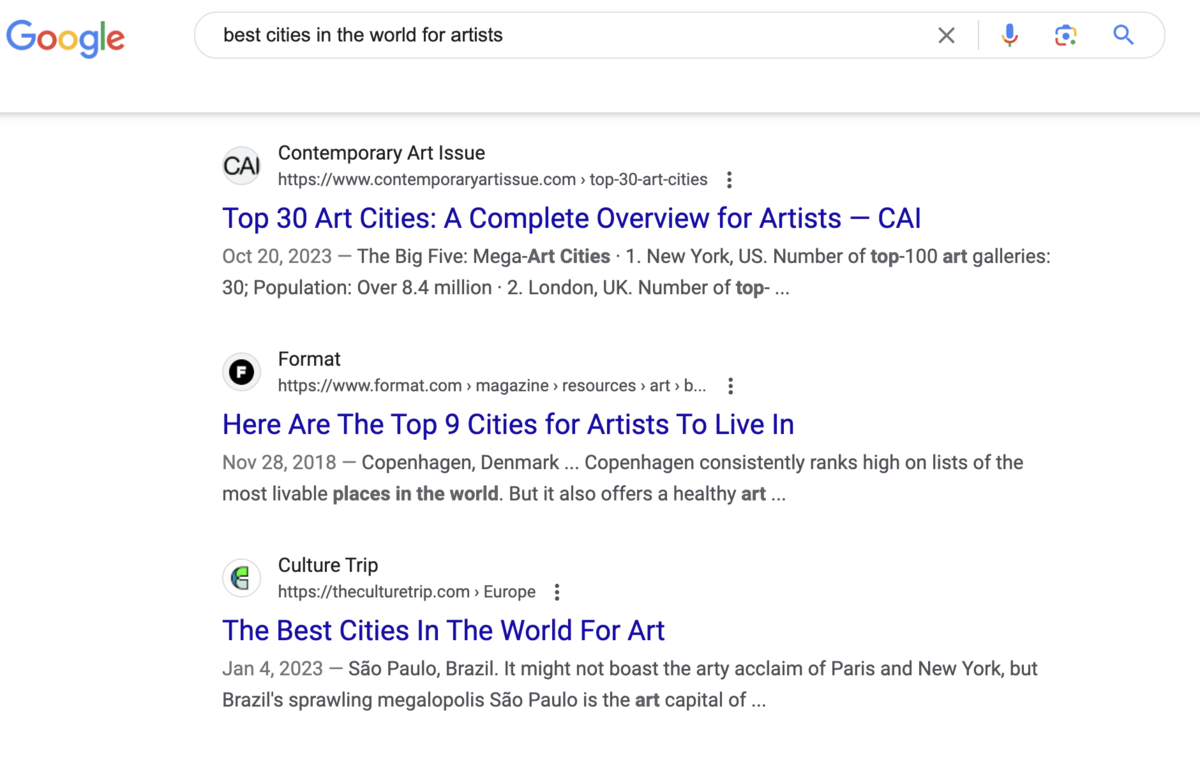Image resolution: width=1200 pixels, height=757 pixels.
Task: Open Top 9 Cities for Artists result
Action: tap(508, 424)
